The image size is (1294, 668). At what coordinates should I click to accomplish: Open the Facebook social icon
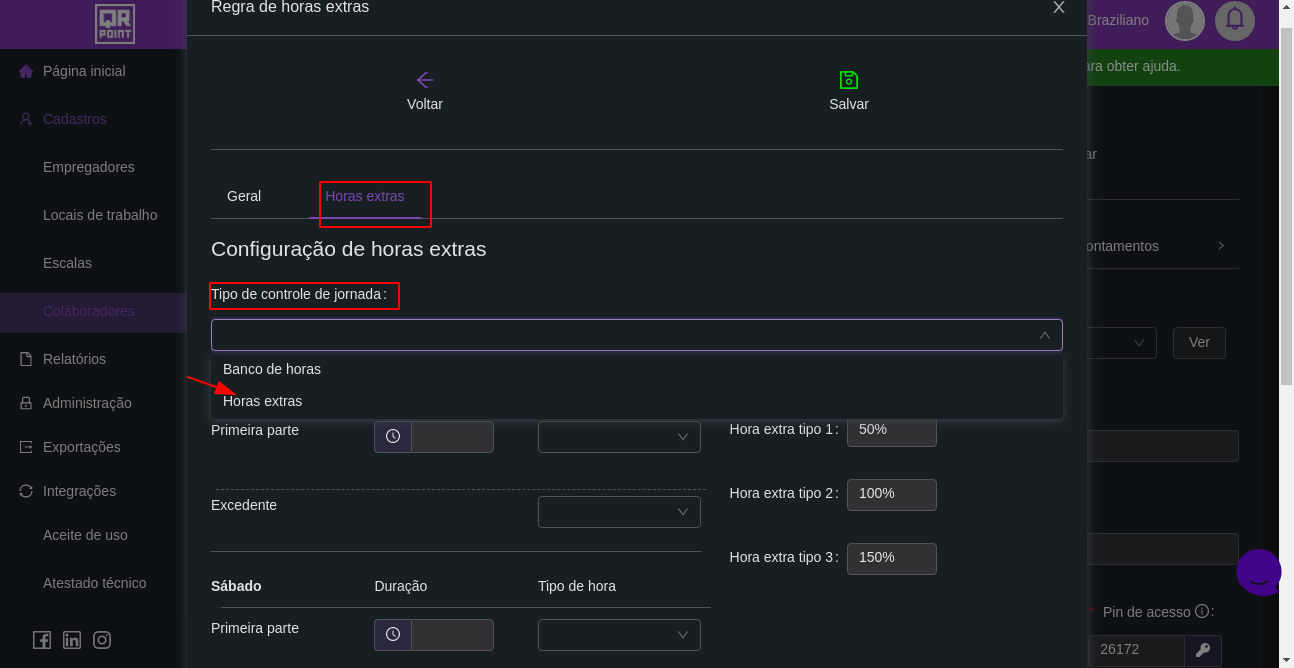pyautogui.click(x=42, y=640)
